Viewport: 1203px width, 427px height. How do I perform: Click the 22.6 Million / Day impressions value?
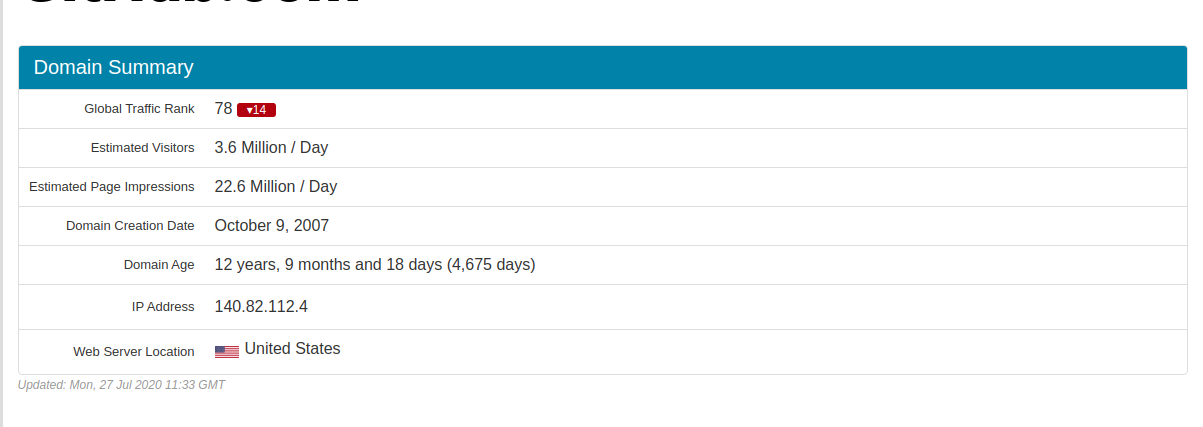(276, 186)
